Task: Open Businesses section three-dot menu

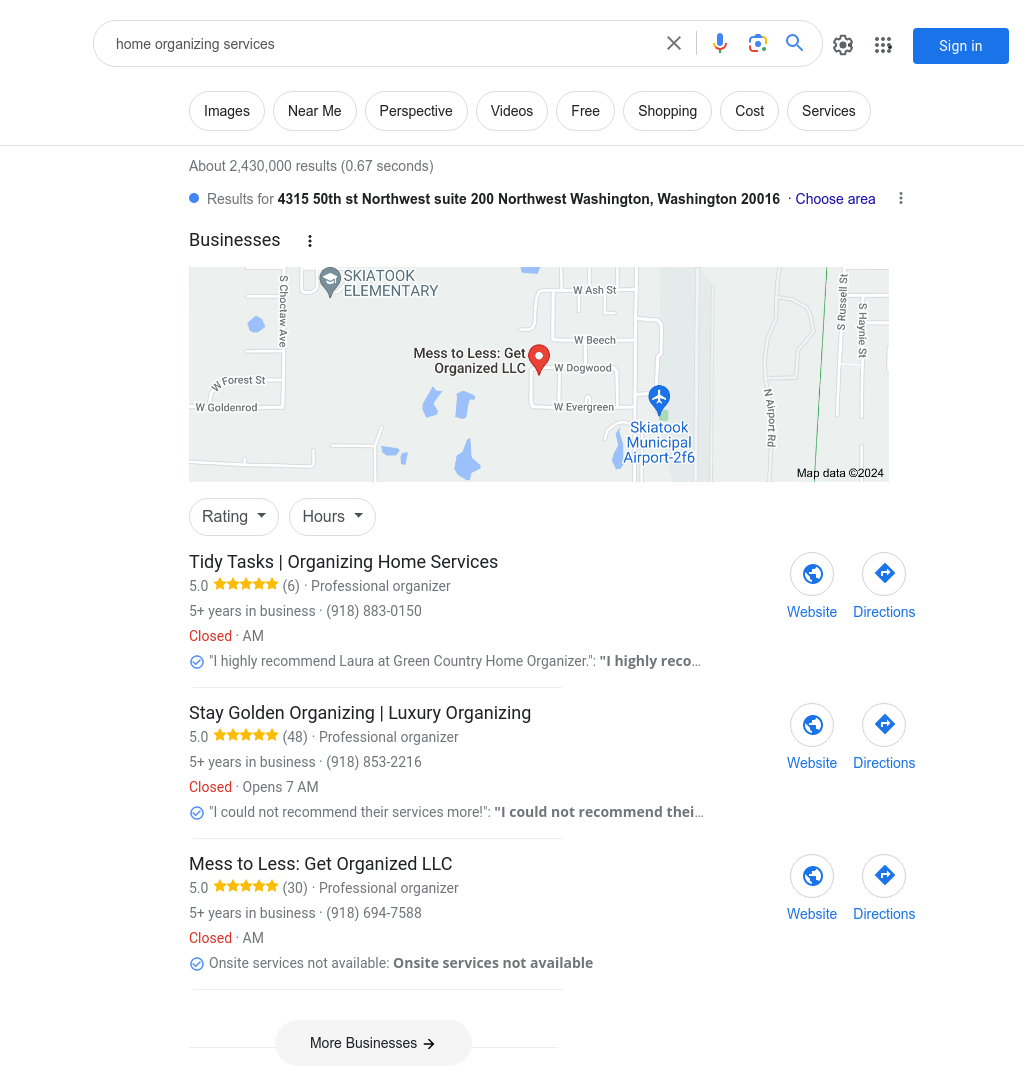Action: (x=310, y=241)
